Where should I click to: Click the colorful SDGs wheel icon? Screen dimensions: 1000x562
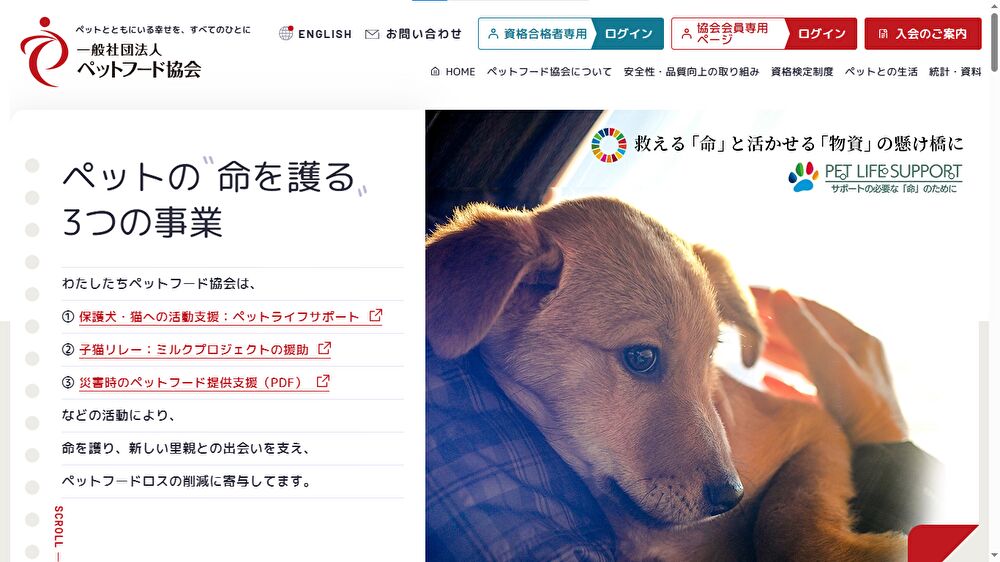pyautogui.click(x=608, y=145)
